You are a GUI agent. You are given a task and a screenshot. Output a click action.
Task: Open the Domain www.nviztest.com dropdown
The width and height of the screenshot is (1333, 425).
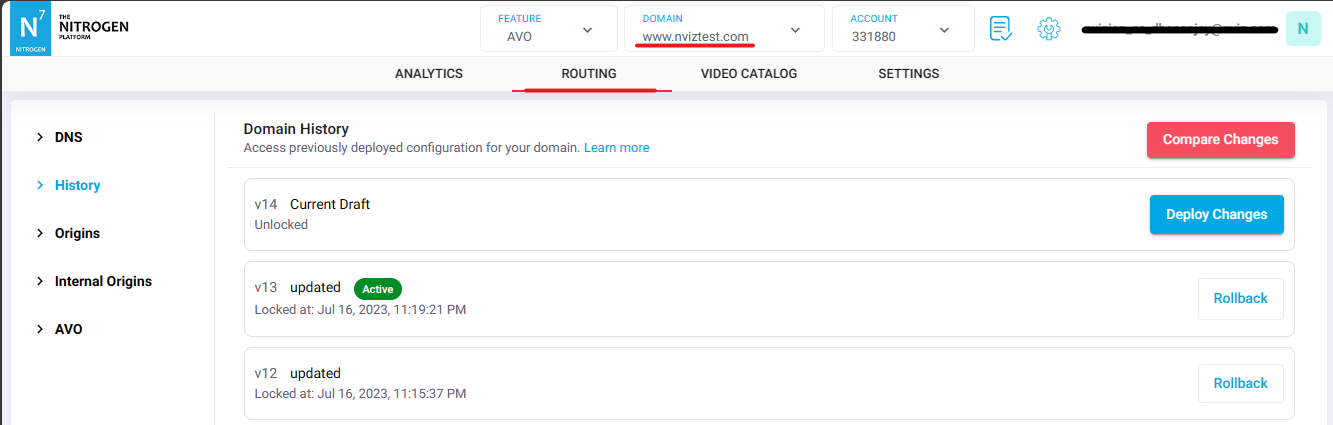723,29
